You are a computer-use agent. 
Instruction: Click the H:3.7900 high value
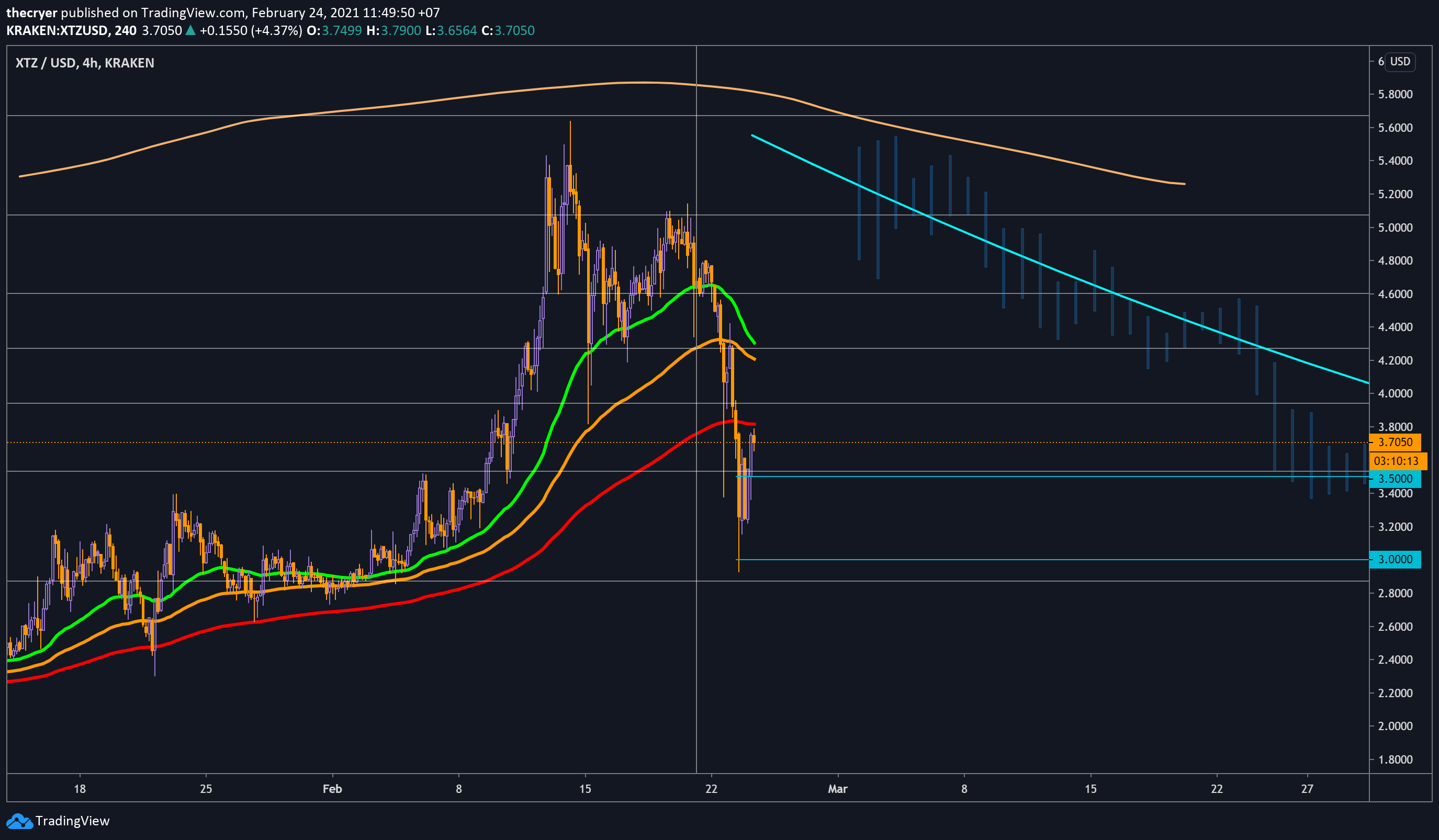coord(394,30)
